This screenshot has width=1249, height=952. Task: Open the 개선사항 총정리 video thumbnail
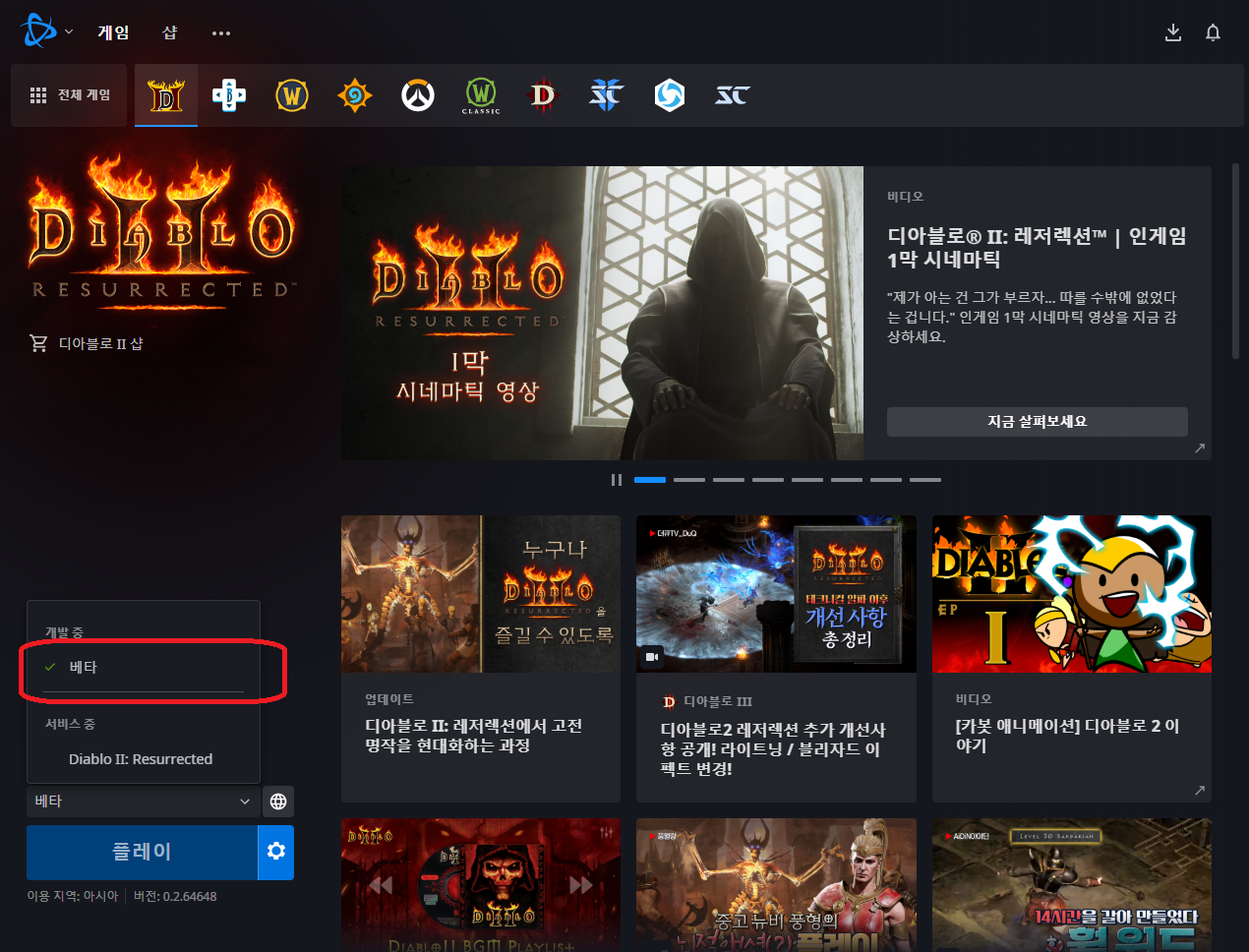click(776, 594)
